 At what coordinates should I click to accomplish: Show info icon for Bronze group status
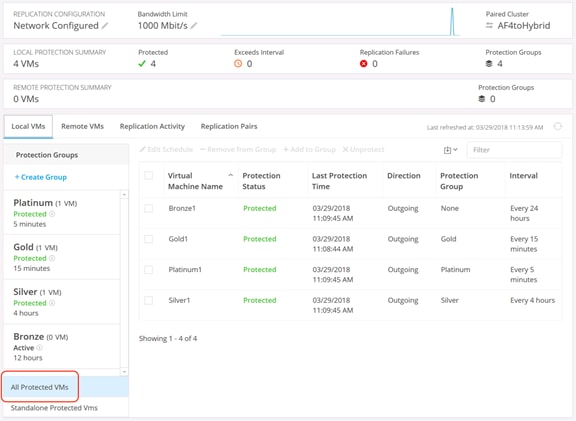point(39,348)
